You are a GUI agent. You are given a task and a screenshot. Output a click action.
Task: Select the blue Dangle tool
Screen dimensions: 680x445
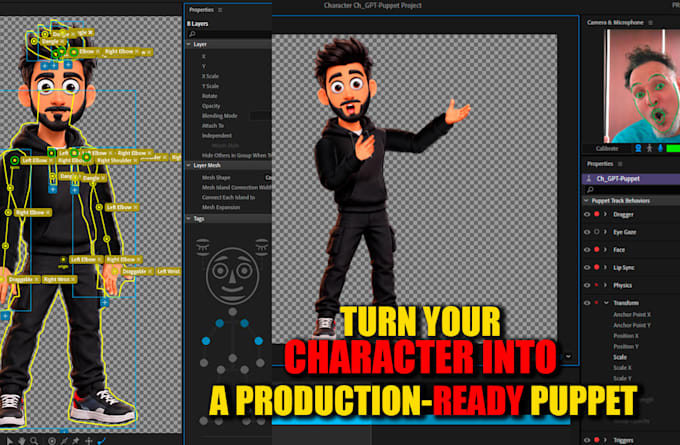click(x=101, y=441)
